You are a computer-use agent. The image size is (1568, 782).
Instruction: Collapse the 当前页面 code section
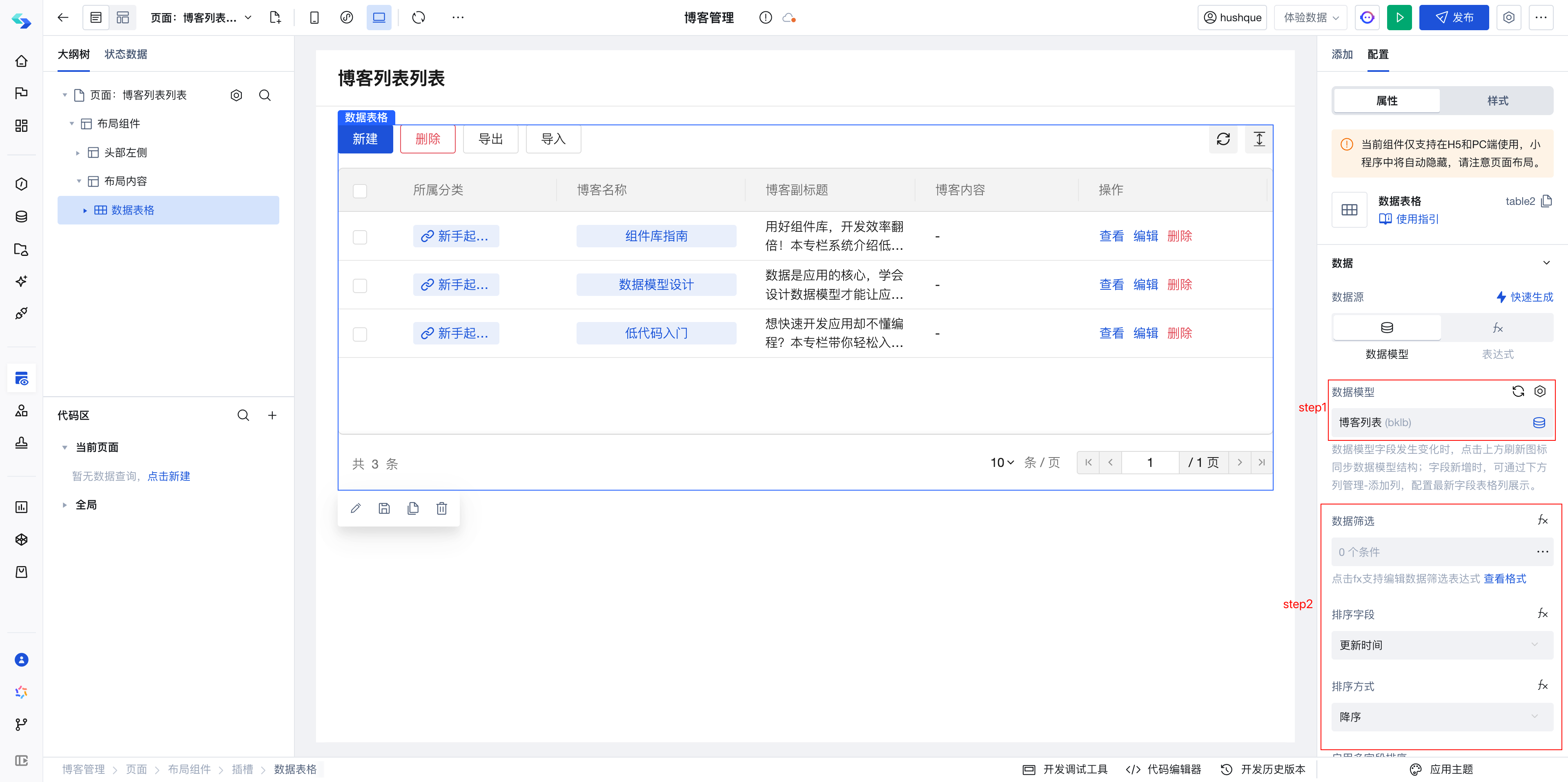pyautogui.click(x=65, y=447)
